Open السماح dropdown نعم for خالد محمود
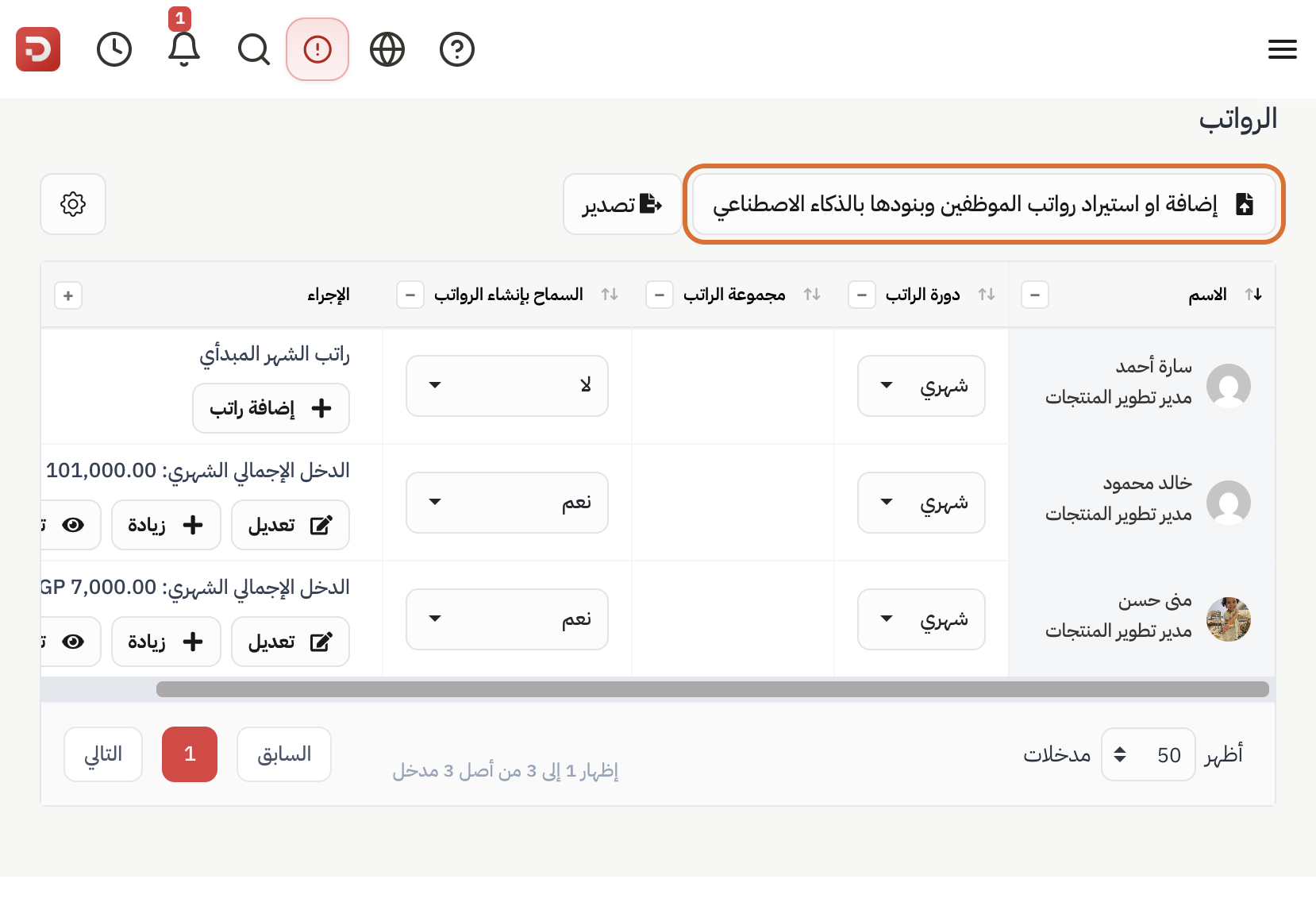Viewport: 1316px width, 910px height. 507,503
